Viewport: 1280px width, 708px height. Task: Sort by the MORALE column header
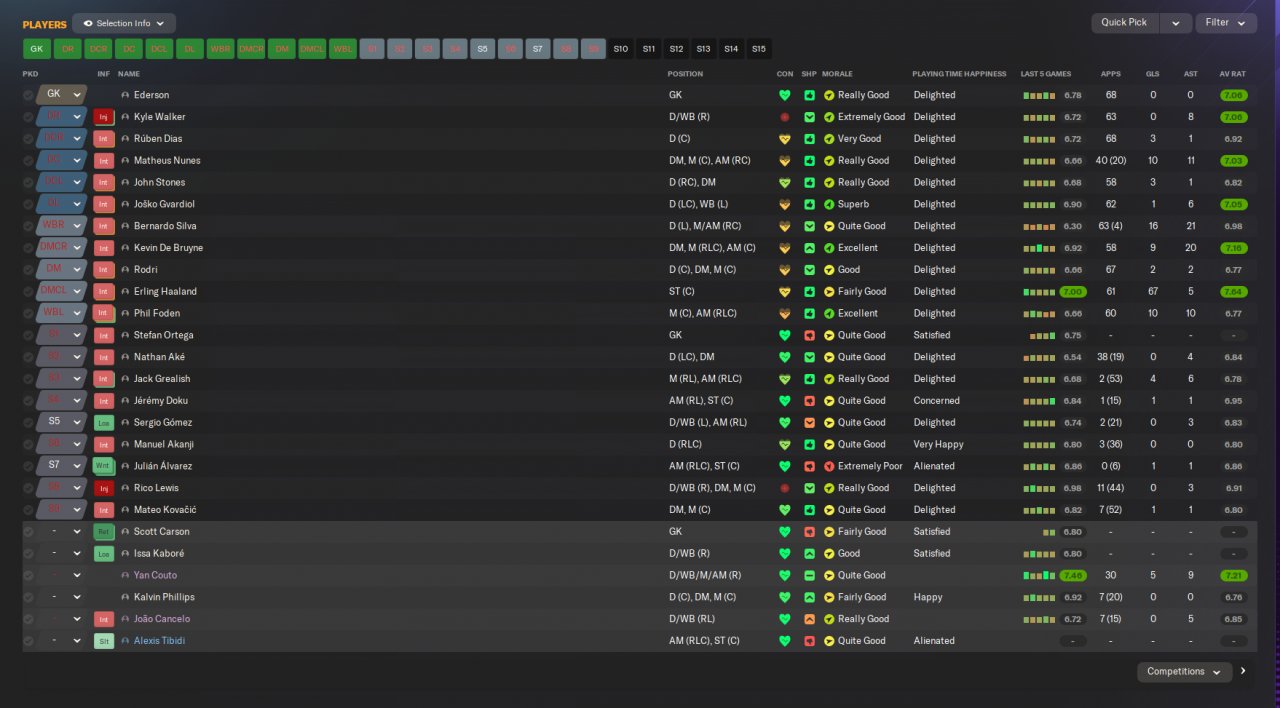coord(838,74)
